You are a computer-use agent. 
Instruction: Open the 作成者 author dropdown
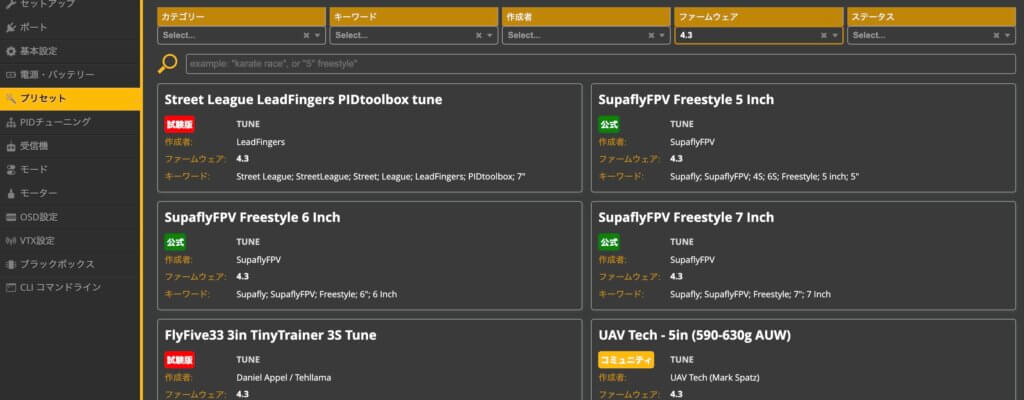(x=586, y=35)
